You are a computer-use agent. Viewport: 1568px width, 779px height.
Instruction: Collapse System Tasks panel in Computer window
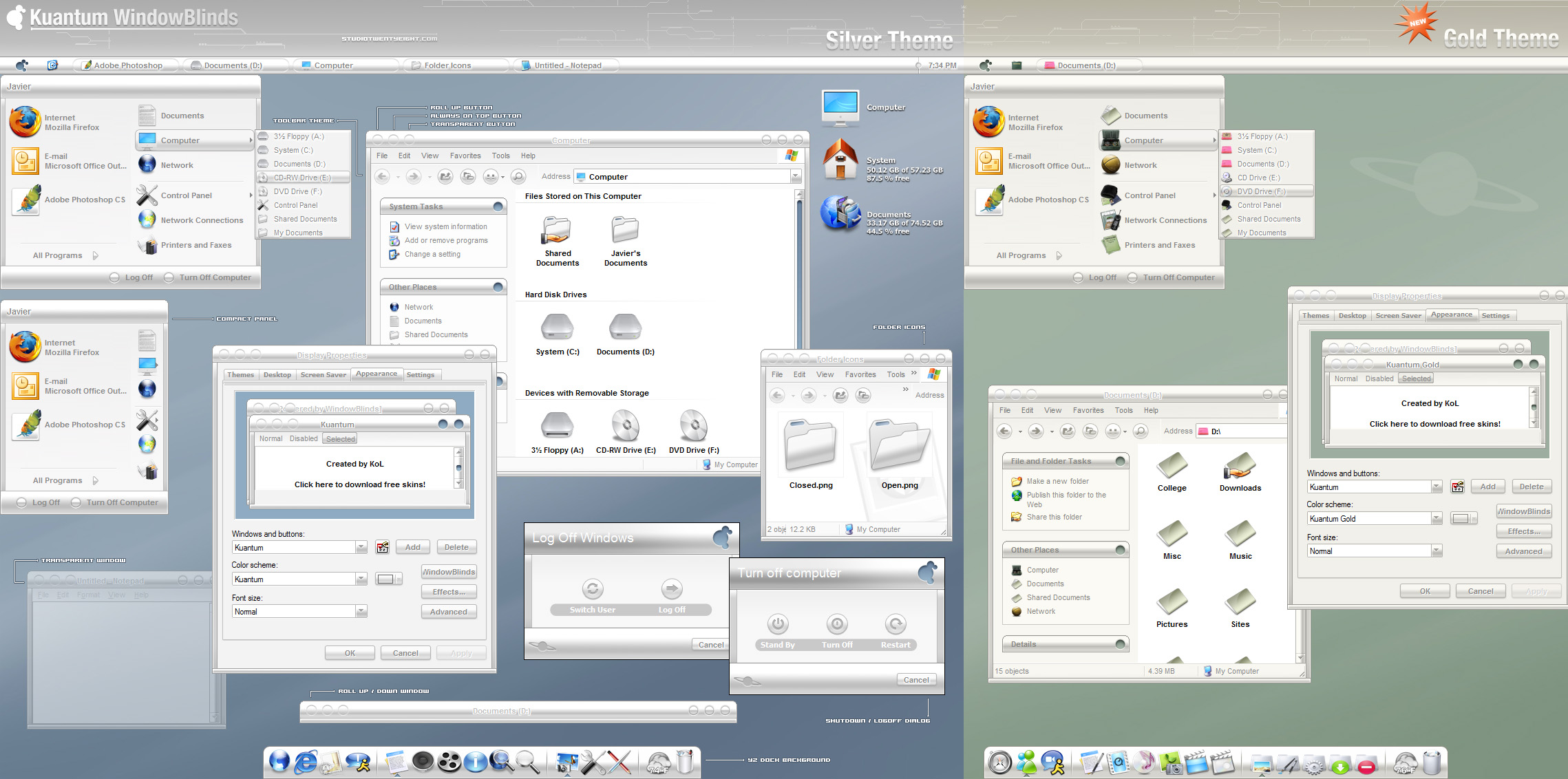[x=498, y=206]
